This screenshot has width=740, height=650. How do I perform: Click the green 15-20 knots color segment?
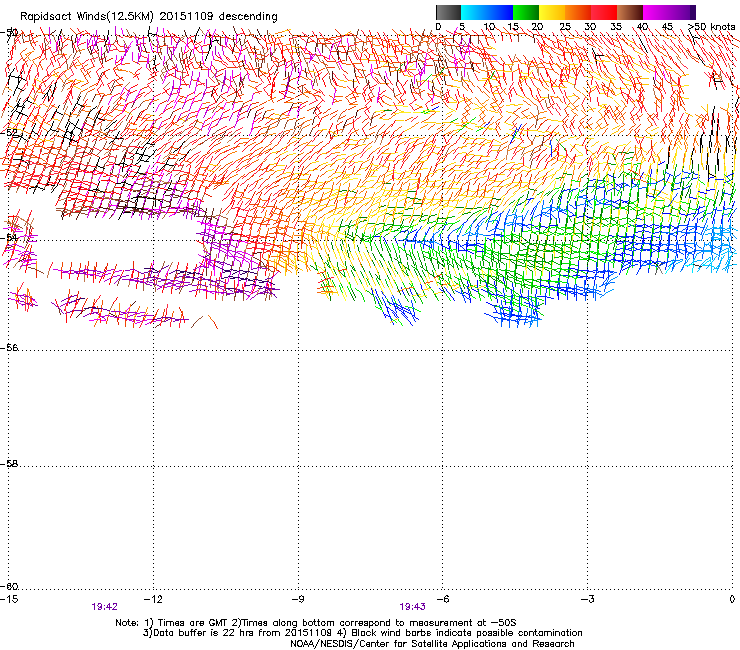[526, 12]
